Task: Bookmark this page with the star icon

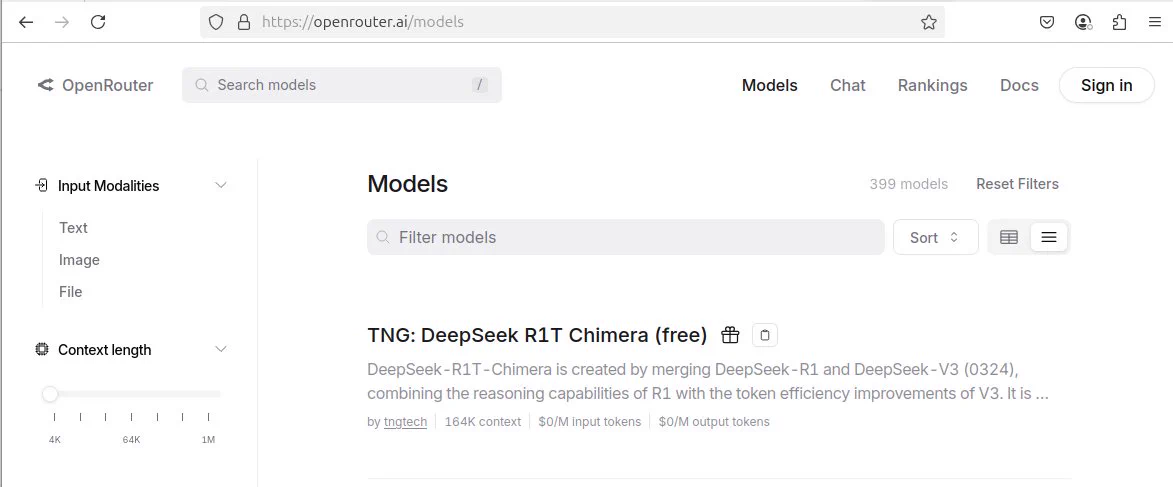Action: click(928, 22)
